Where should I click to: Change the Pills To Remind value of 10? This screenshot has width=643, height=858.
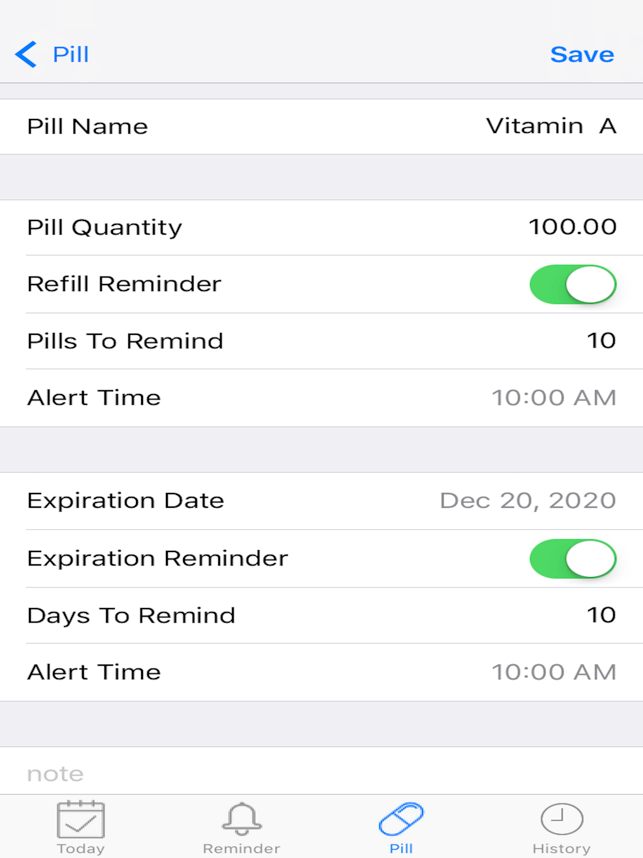point(603,340)
